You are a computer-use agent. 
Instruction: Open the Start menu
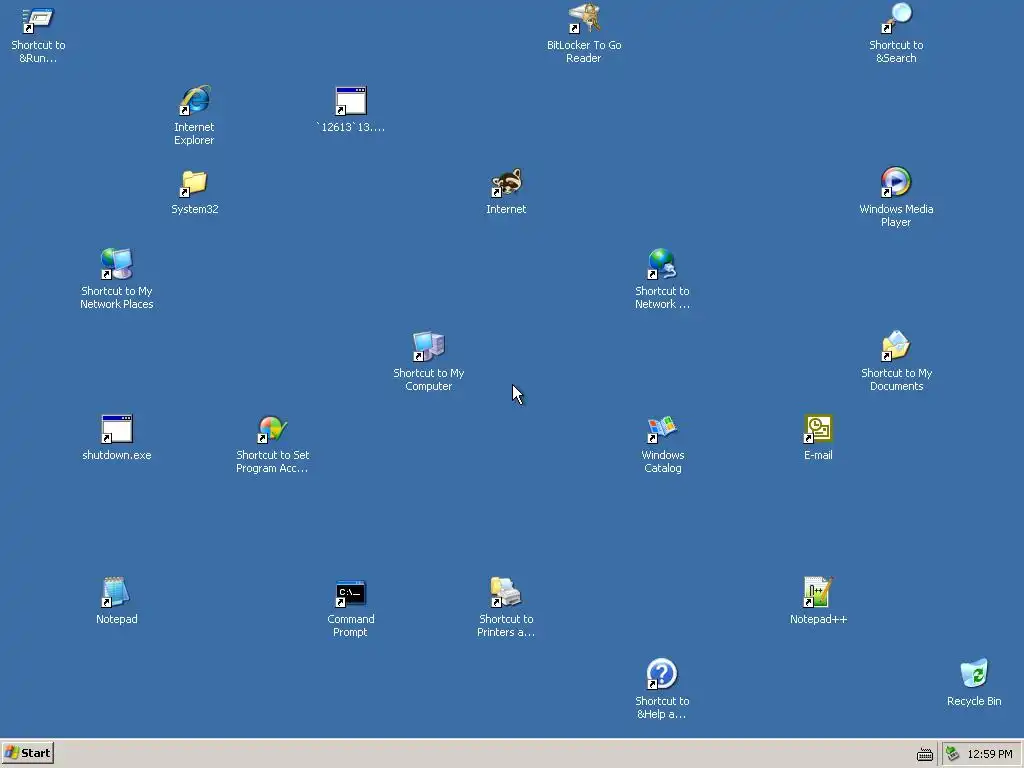click(27, 753)
